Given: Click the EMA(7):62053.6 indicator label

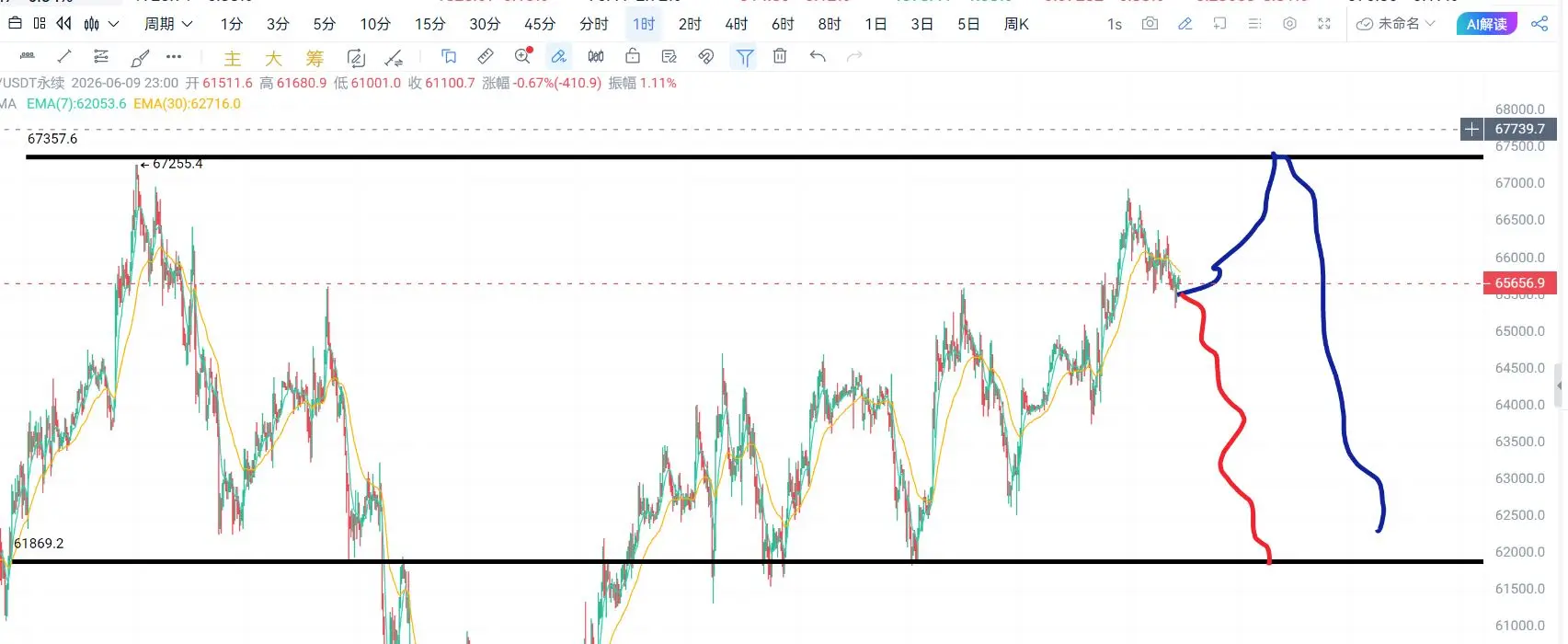Looking at the screenshot, I should point(76,104).
